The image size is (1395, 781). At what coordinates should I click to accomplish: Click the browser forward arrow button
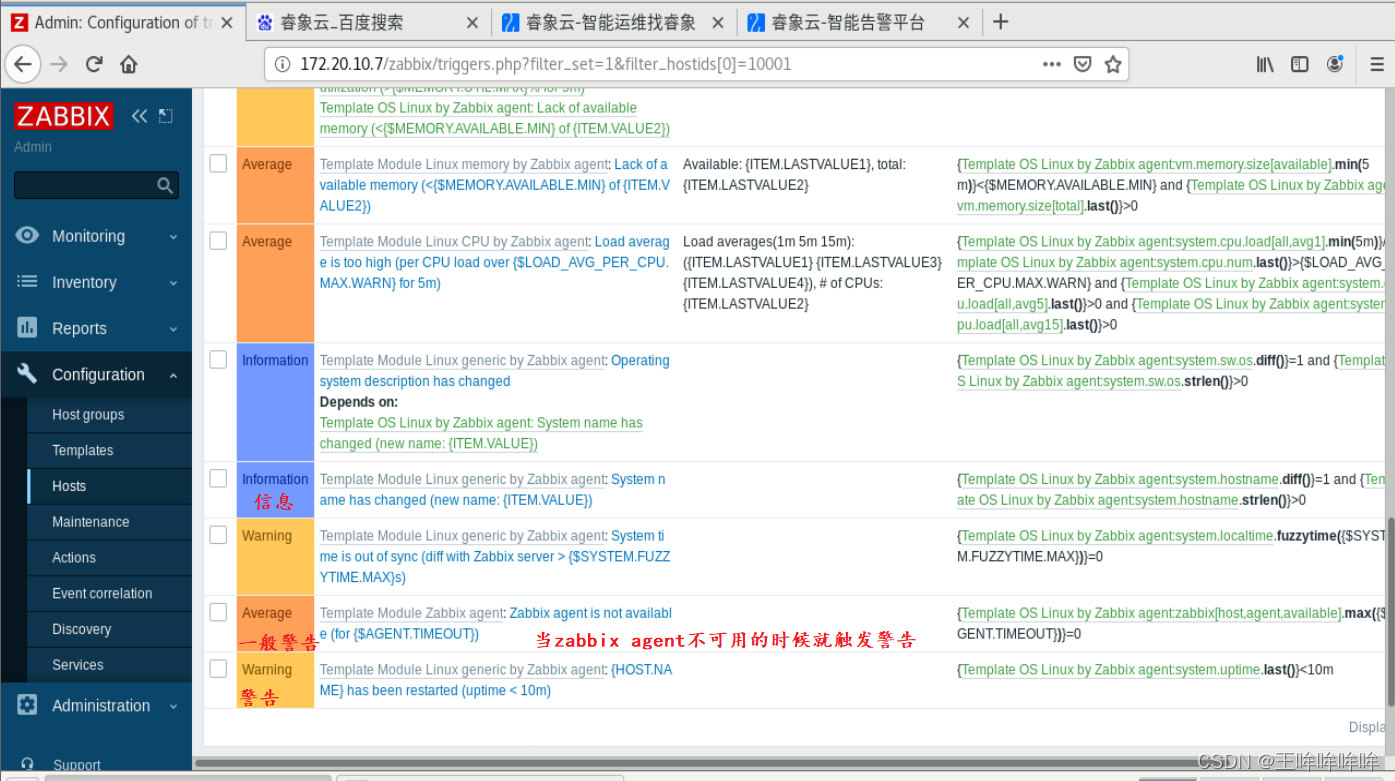pyautogui.click(x=59, y=64)
